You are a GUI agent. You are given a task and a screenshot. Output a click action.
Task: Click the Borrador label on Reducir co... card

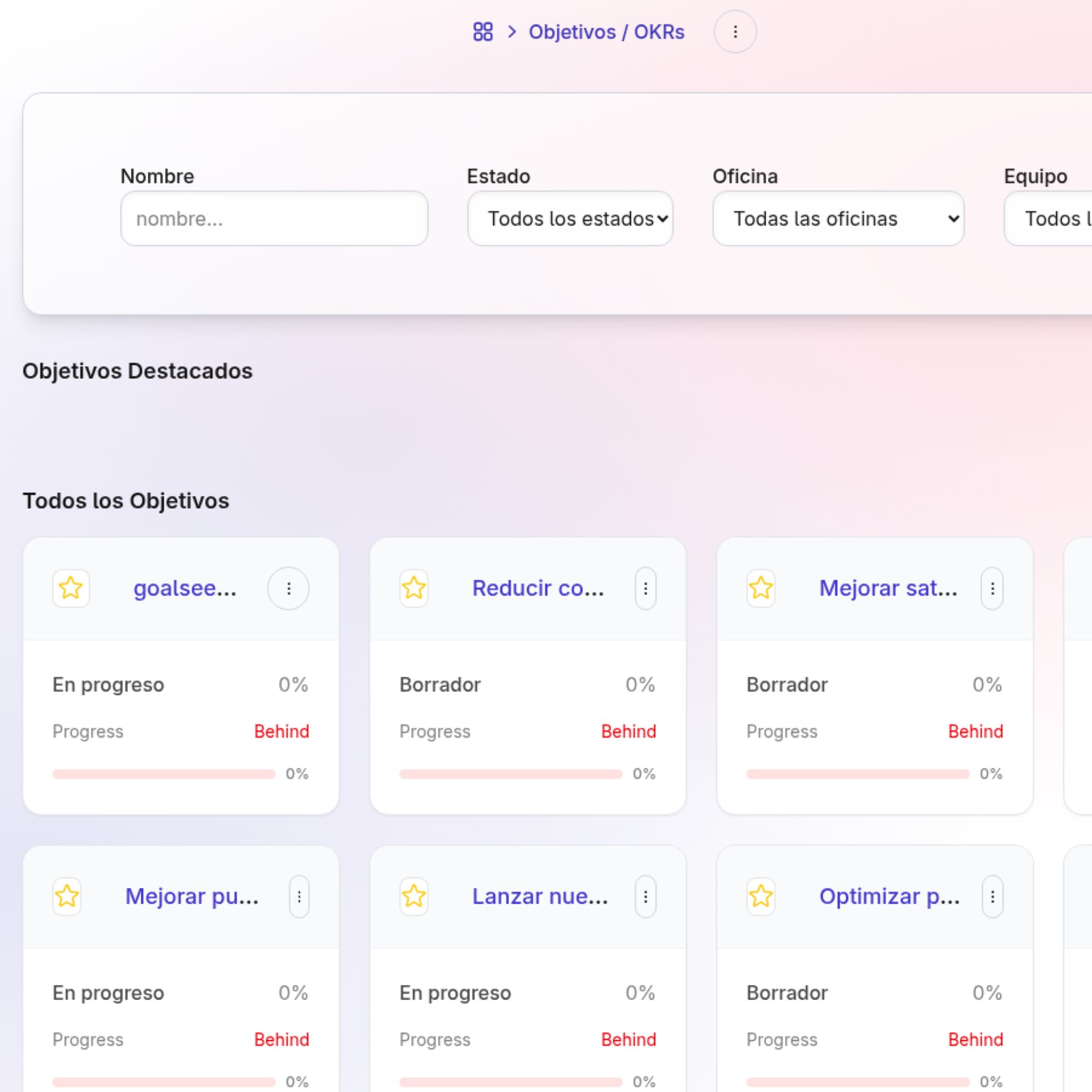(x=440, y=685)
